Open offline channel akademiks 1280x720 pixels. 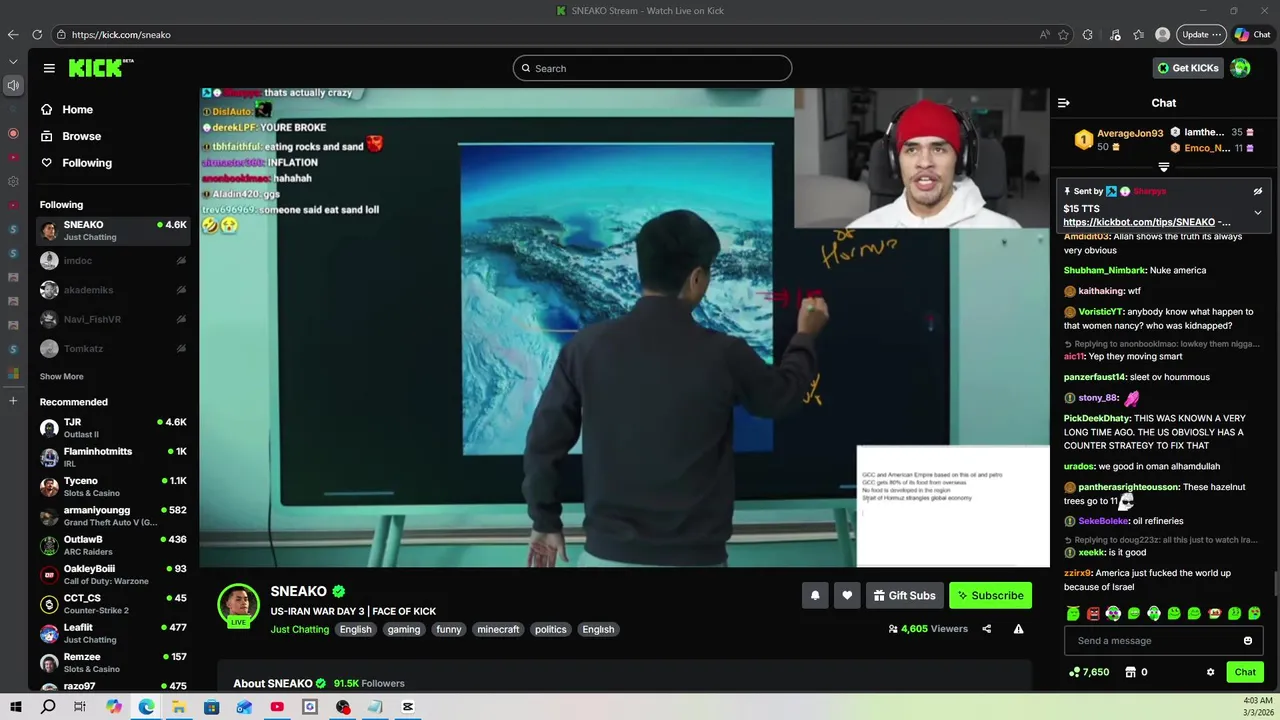point(113,290)
